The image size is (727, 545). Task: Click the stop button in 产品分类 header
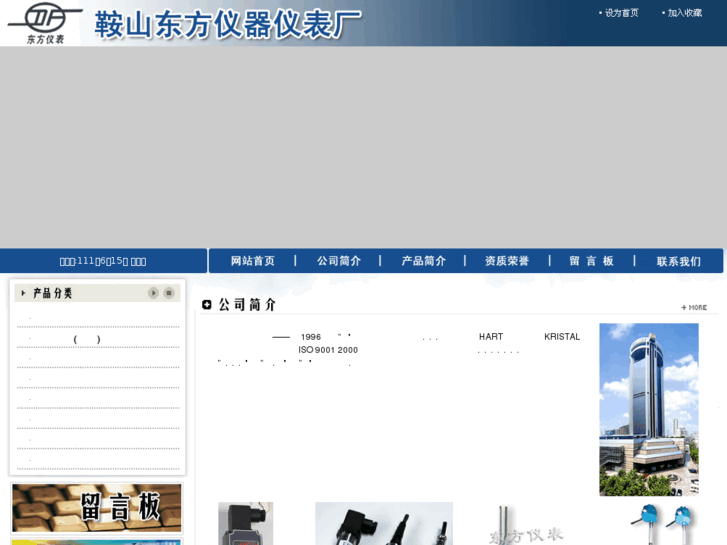point(169,293)
